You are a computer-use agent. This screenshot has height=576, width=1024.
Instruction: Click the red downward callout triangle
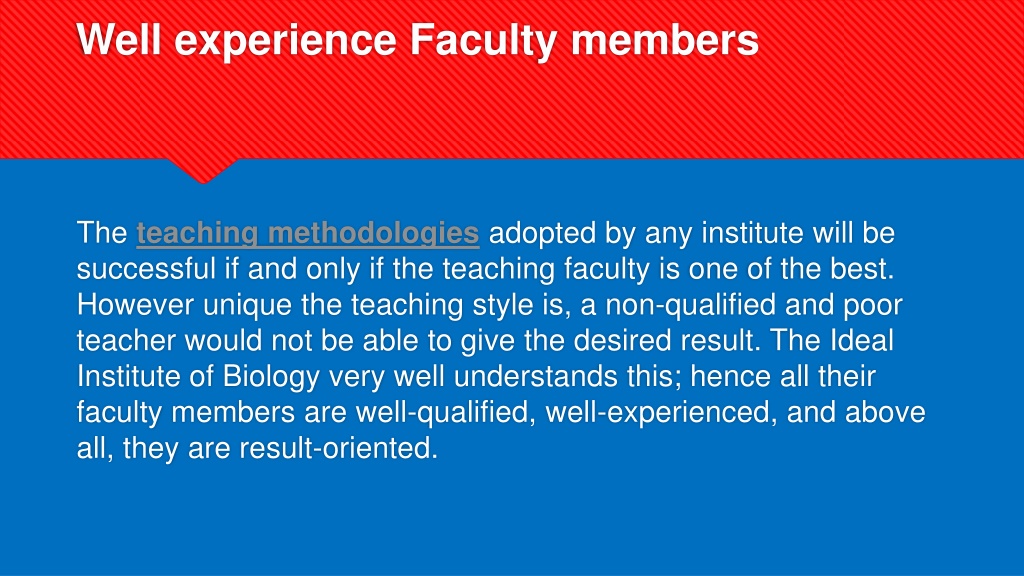point(202,171)
